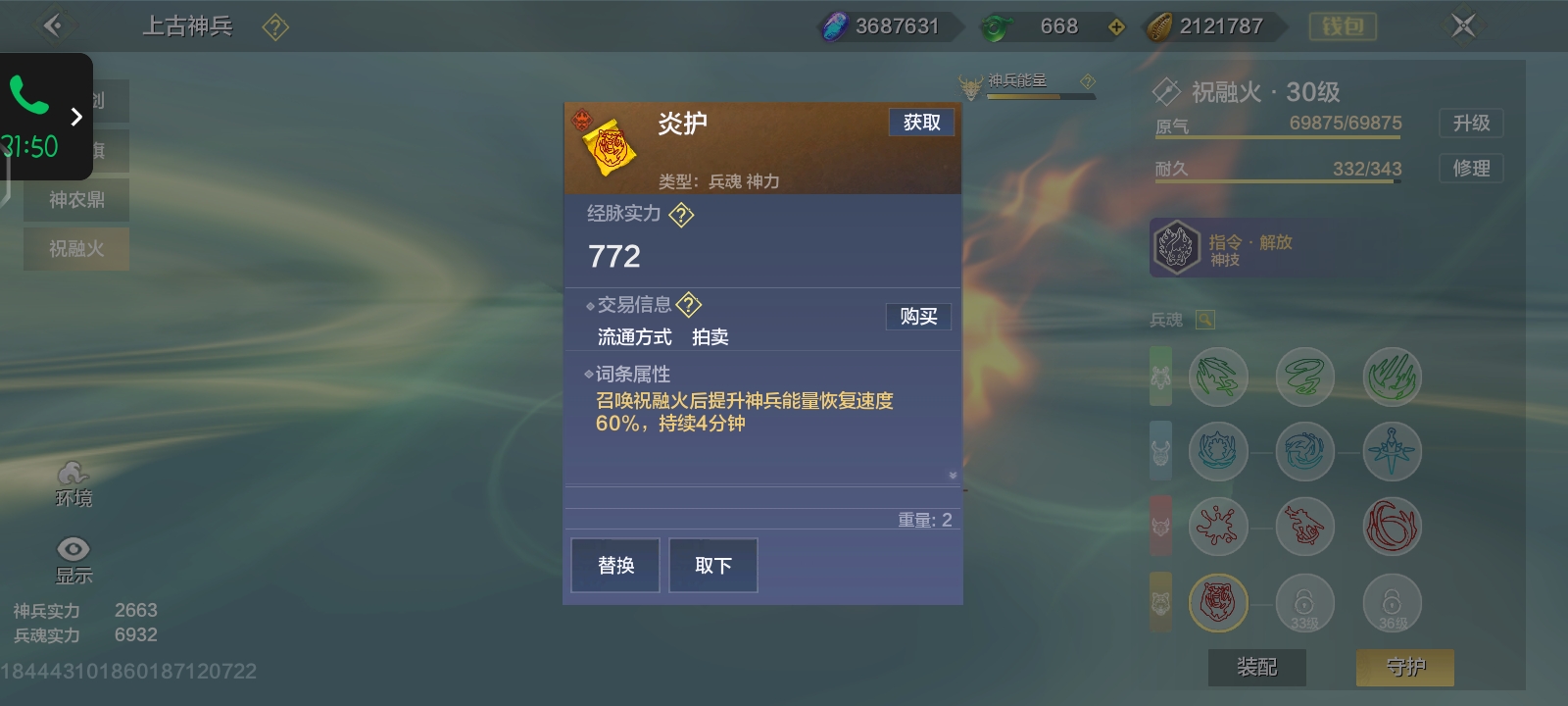
Task: Select the equipped tiger soul slot icon
Action: coord(1218,601)
